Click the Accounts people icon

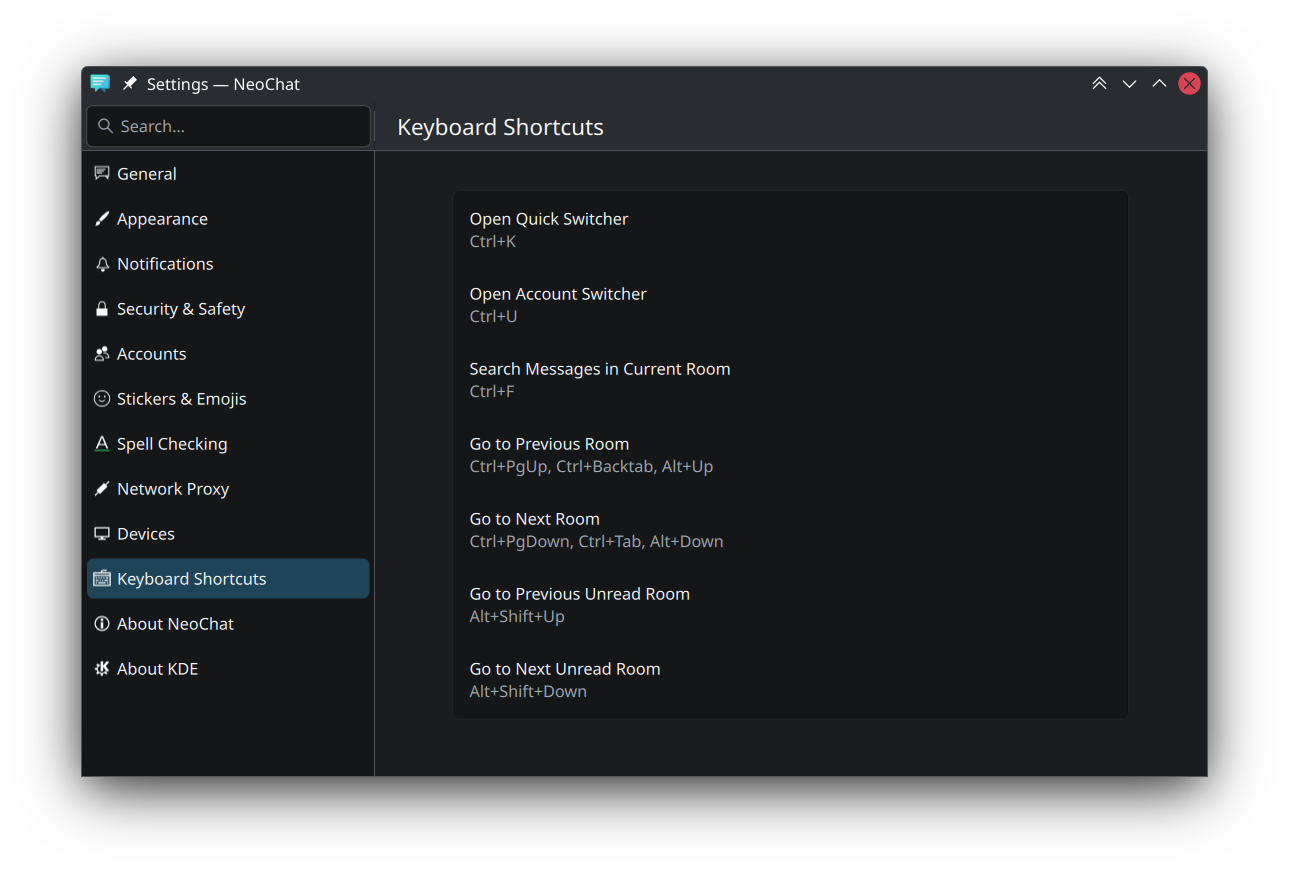102,354
